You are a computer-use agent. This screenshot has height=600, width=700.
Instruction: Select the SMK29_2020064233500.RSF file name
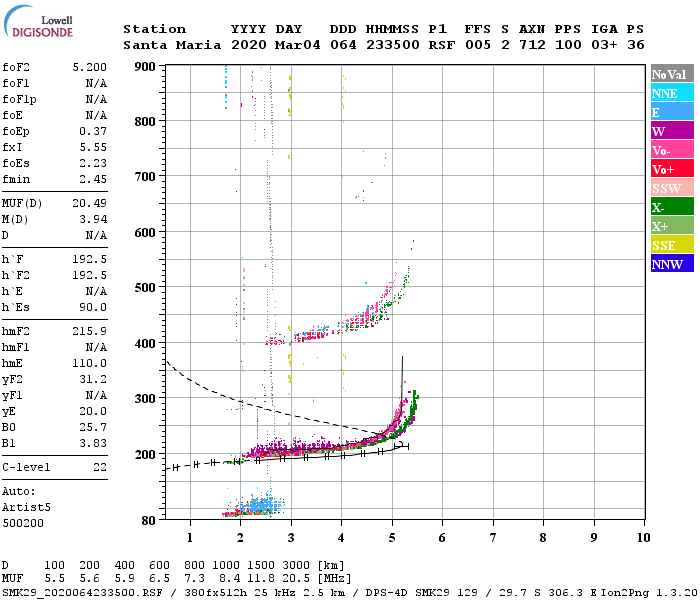(x=82, y=593)
